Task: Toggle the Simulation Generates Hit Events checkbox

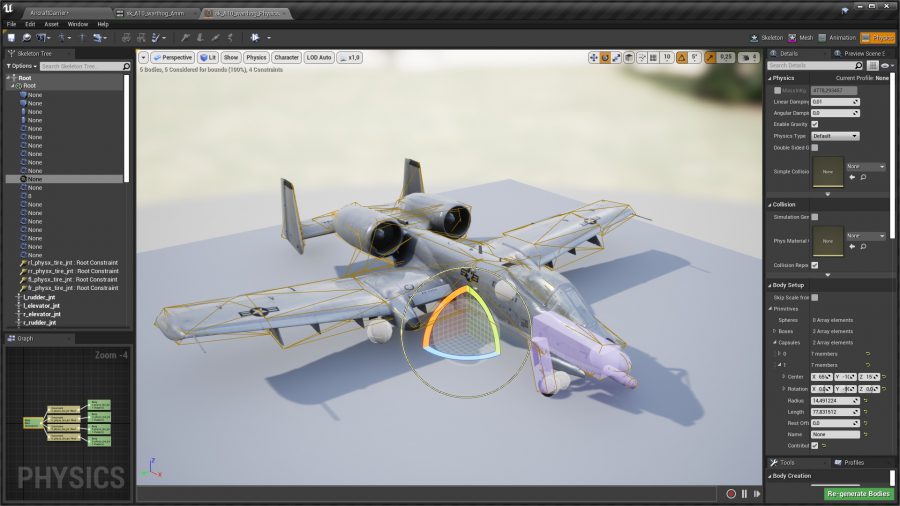Action: point(814,217)
